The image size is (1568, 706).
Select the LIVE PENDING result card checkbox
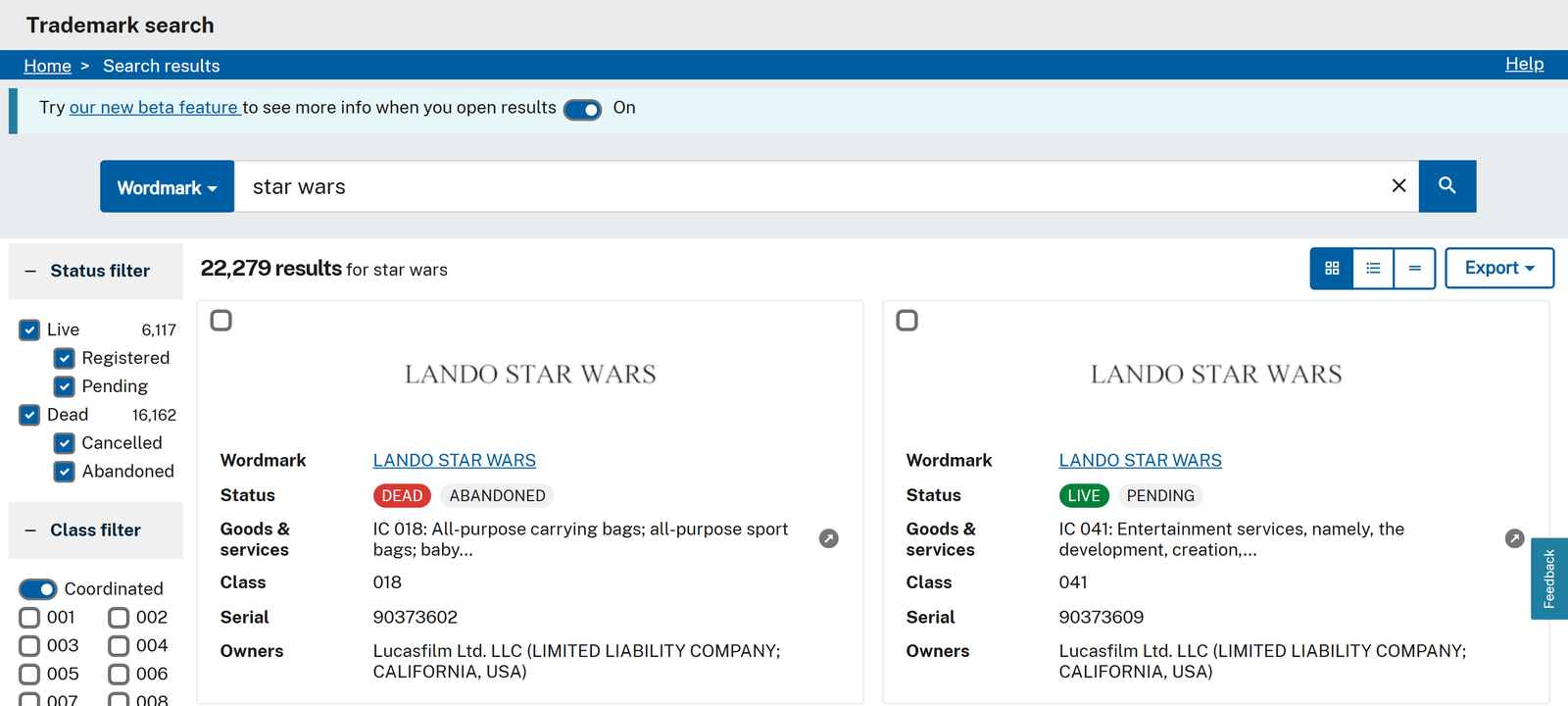[907, 321]
